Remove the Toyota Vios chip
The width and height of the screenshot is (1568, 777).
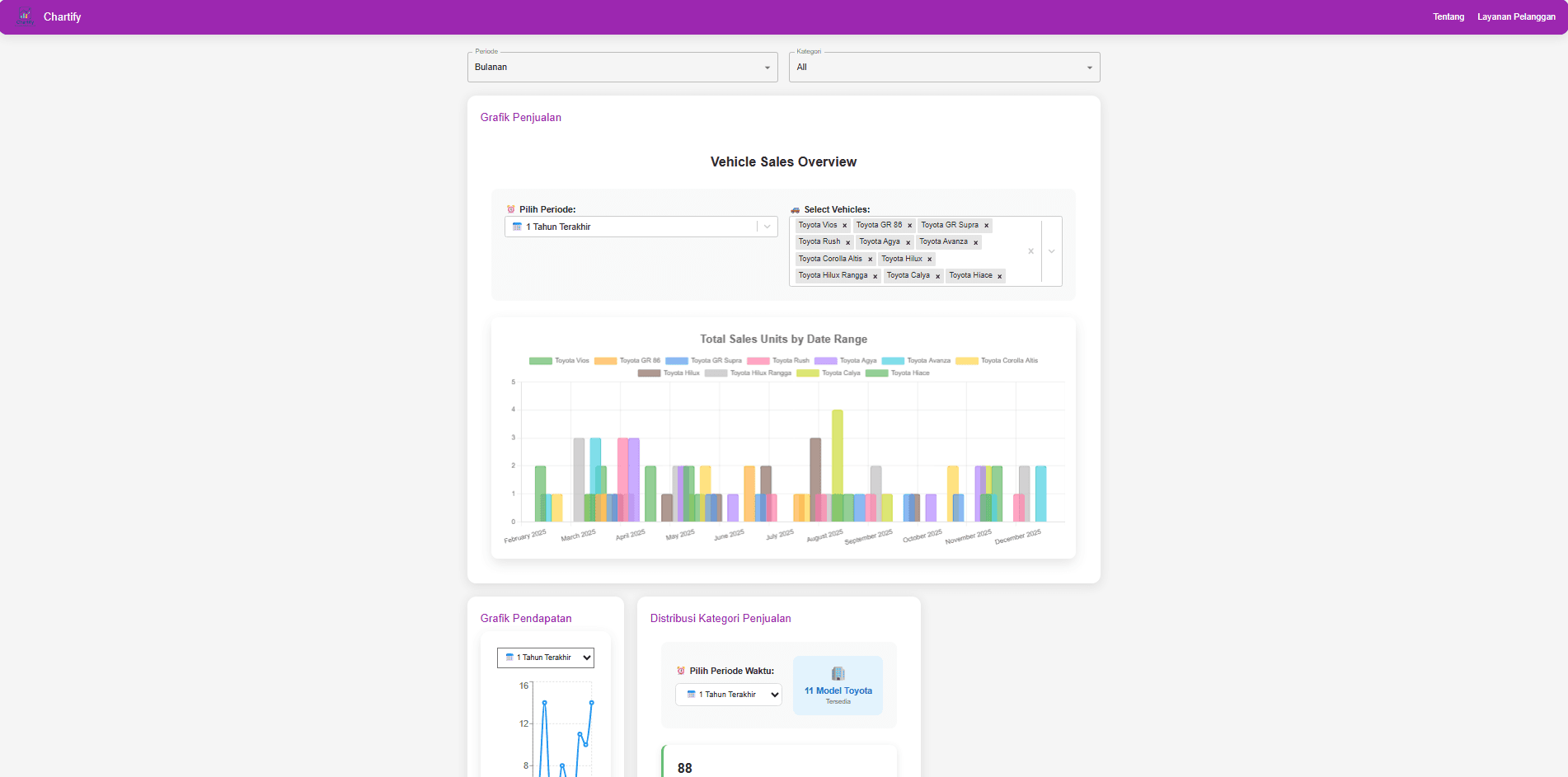coord(844,226)
